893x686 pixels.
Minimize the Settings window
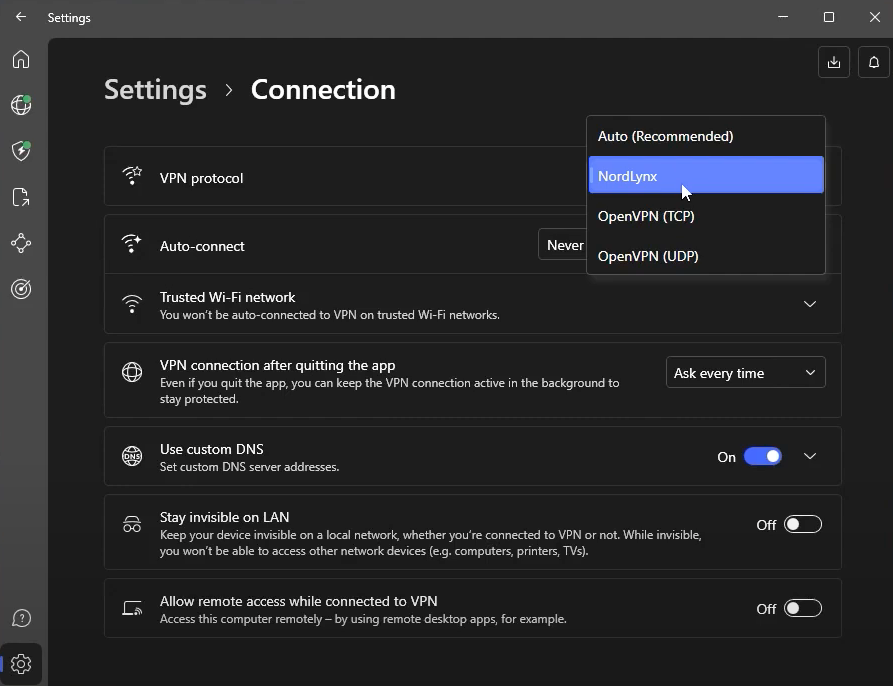783,17
